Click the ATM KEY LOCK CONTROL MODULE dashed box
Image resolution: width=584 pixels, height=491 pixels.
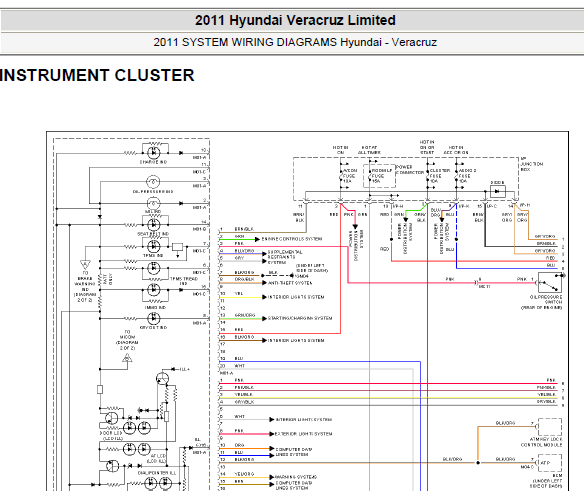tap(550, 427)
